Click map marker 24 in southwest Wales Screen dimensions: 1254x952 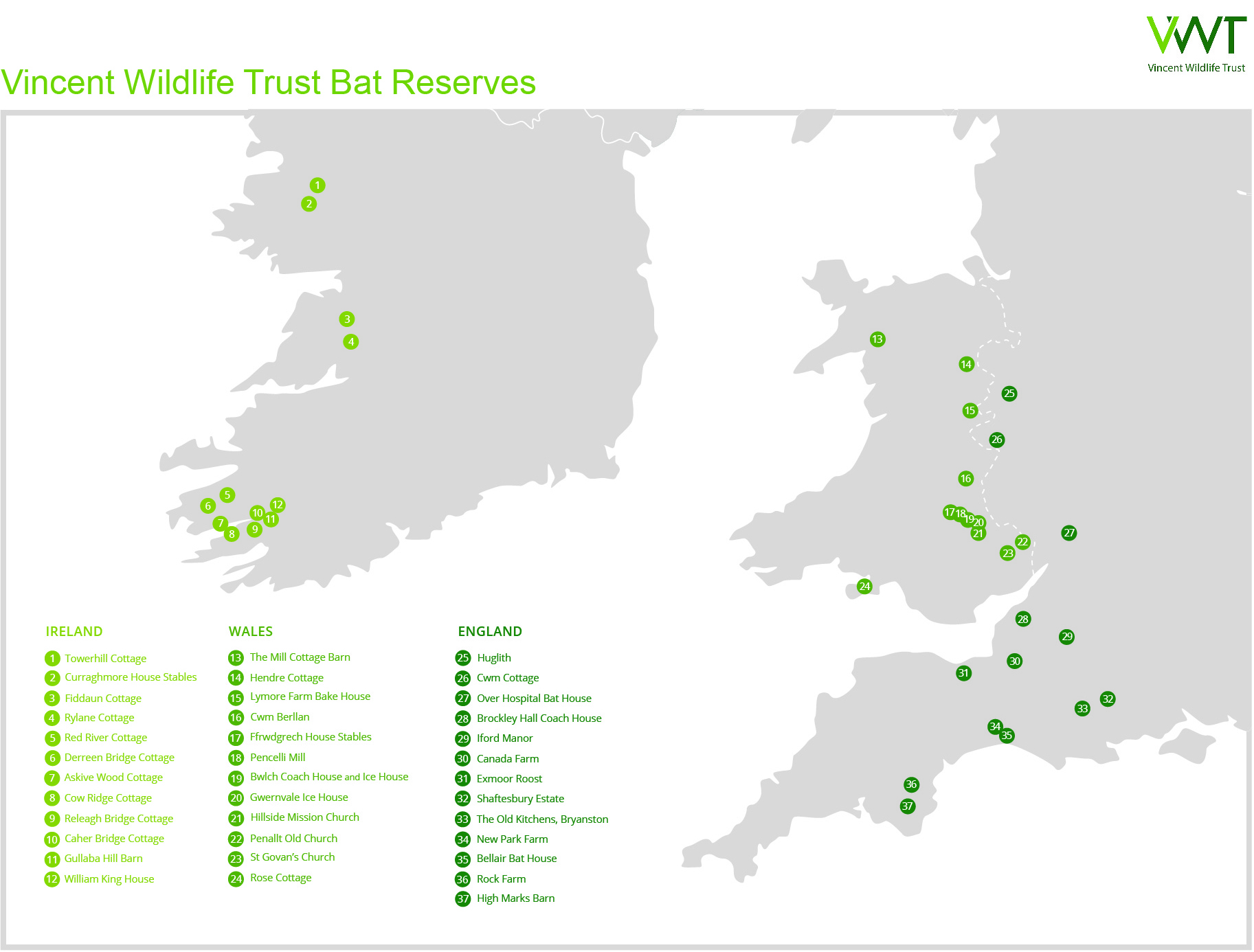[865, 587]
